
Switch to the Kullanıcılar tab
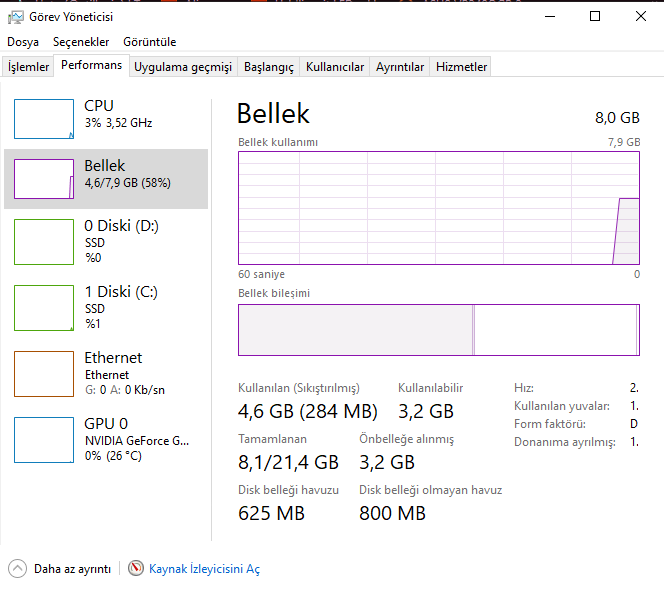(x=335, y=67)
